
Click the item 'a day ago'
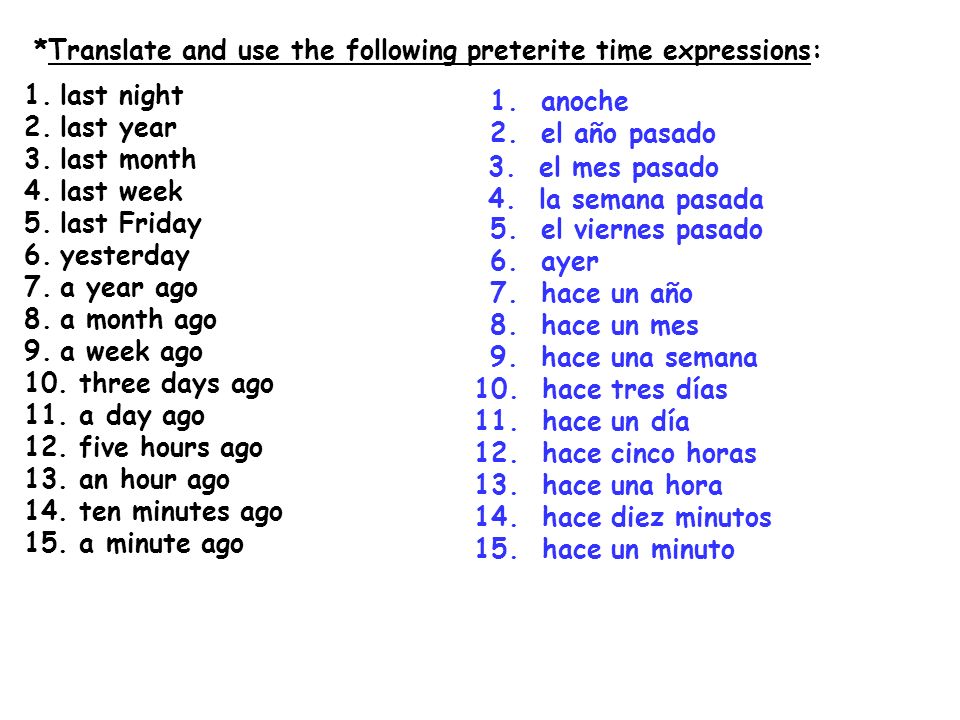pos(142,416)
